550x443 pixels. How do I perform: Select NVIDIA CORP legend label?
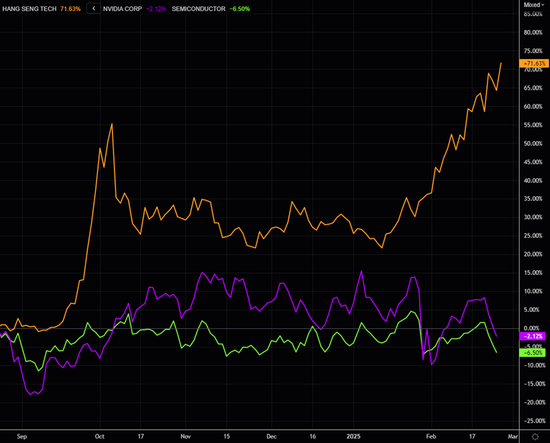pos(122,9)
